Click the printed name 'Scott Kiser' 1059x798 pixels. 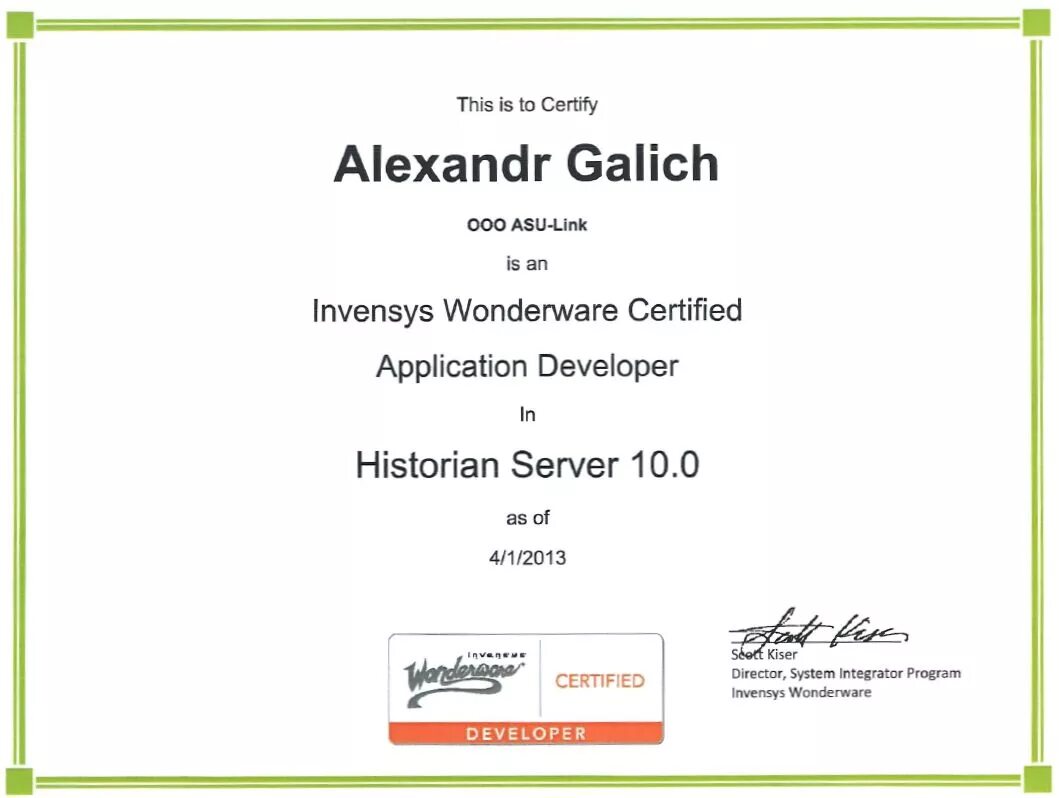pos(764,654)
